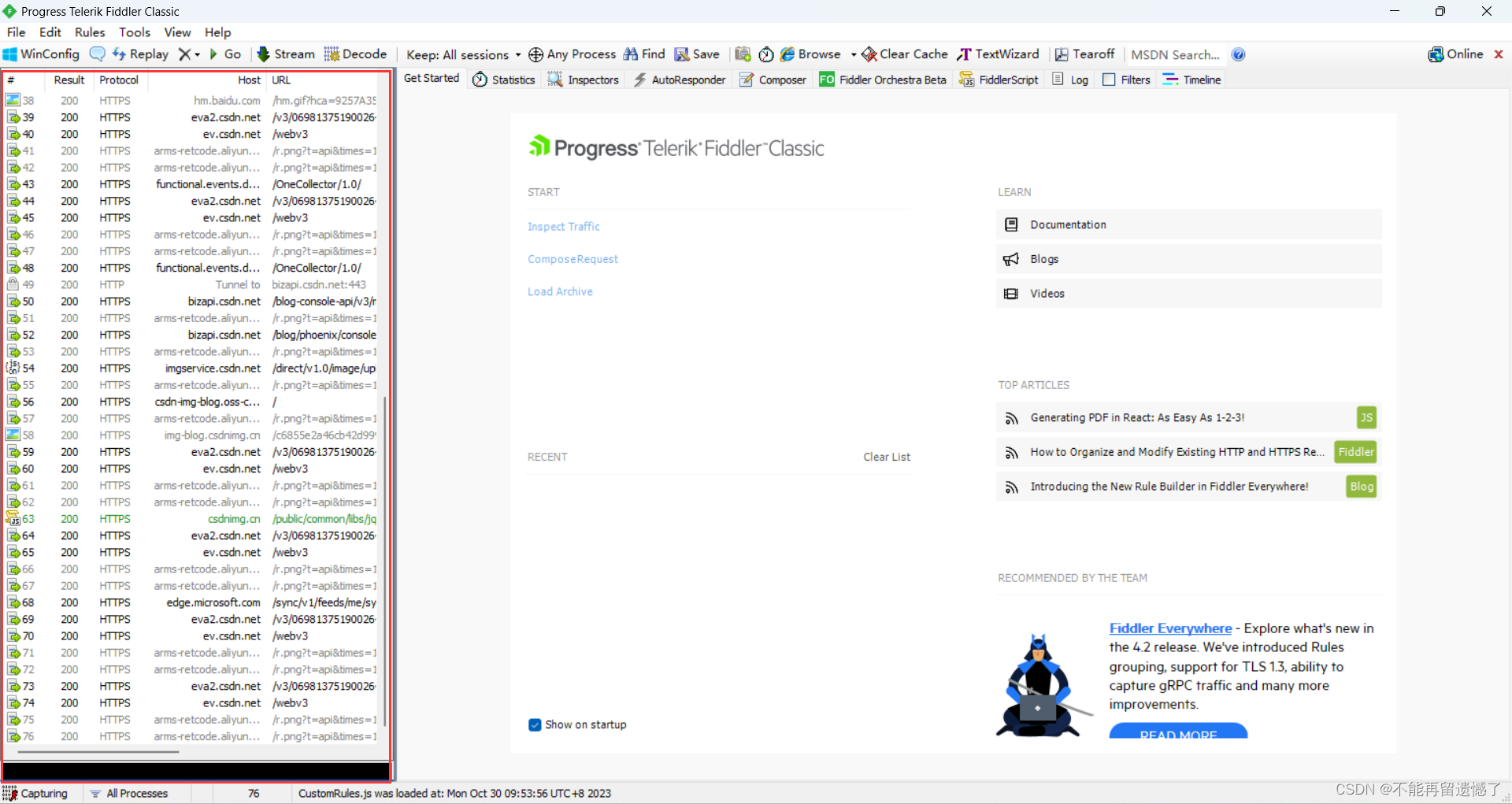The width and height of the screenshot is (1512, 804).
Task: Open the Videos item
Action: [1189, 294]
